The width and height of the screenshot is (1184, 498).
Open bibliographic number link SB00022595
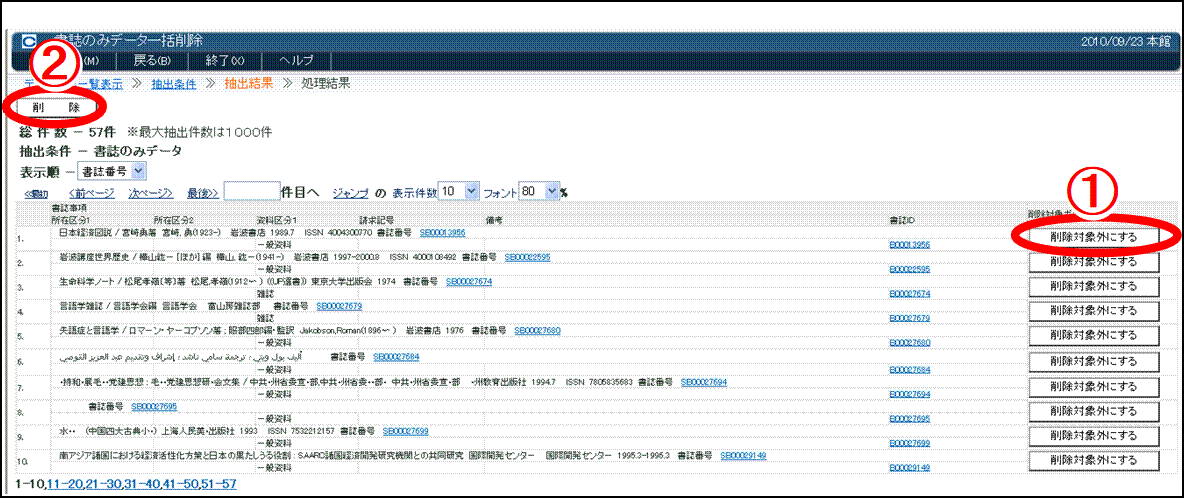pyautogui.click(x=527, y=257)
